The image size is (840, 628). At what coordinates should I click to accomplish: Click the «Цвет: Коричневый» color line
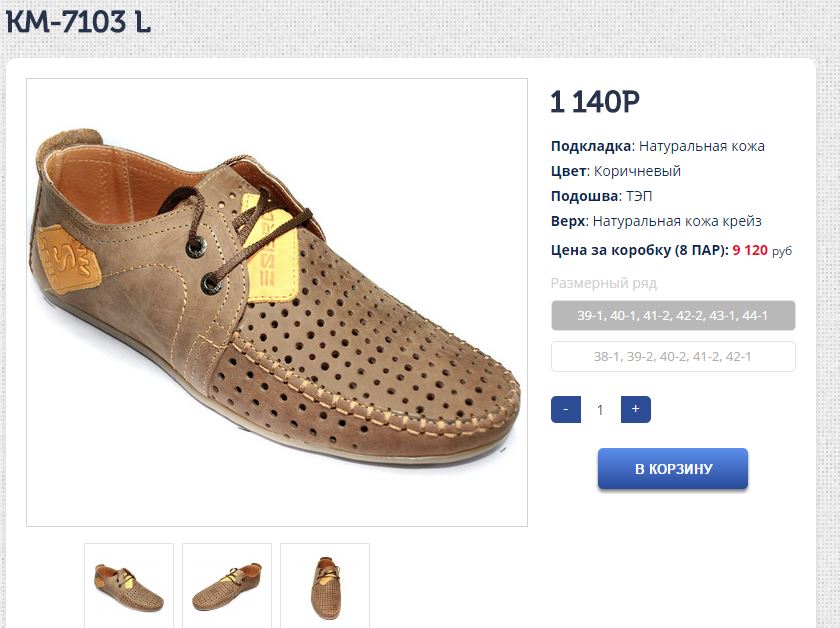point(615,171)
